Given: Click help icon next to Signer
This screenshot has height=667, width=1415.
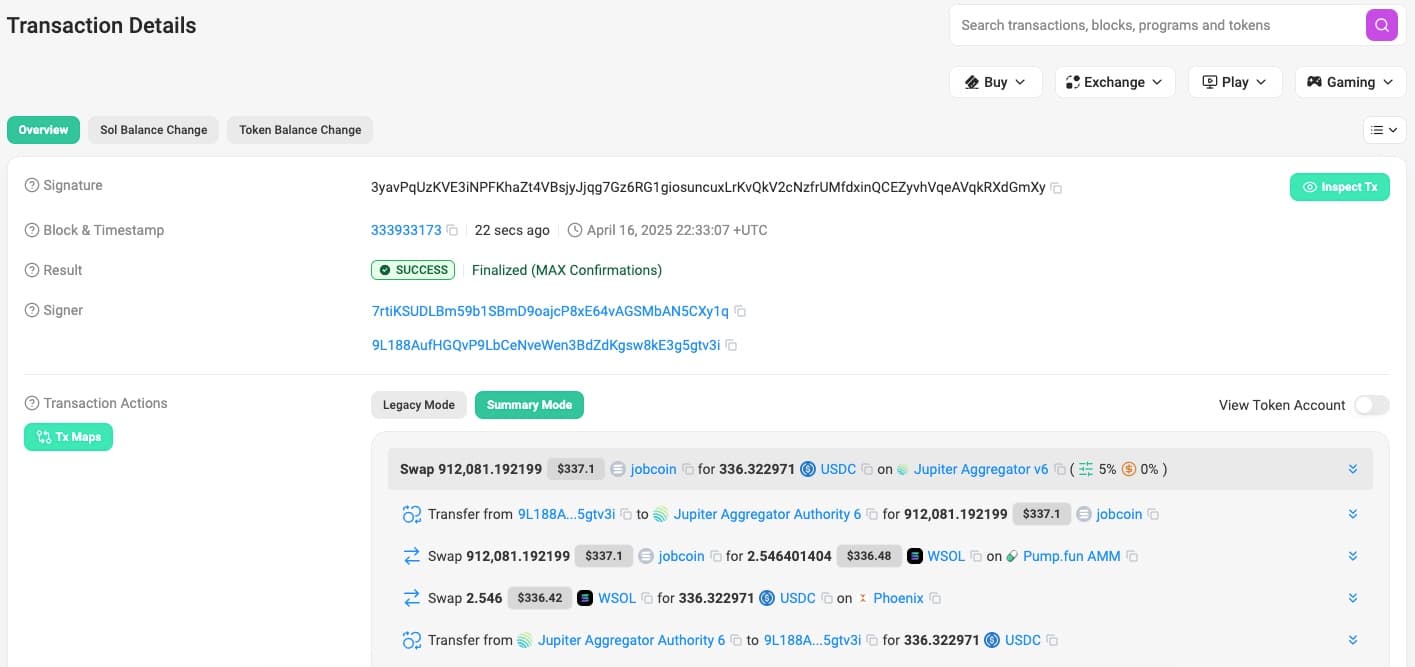Looking at the screenshot, I should pyautogui.click(x=32, y=310).
